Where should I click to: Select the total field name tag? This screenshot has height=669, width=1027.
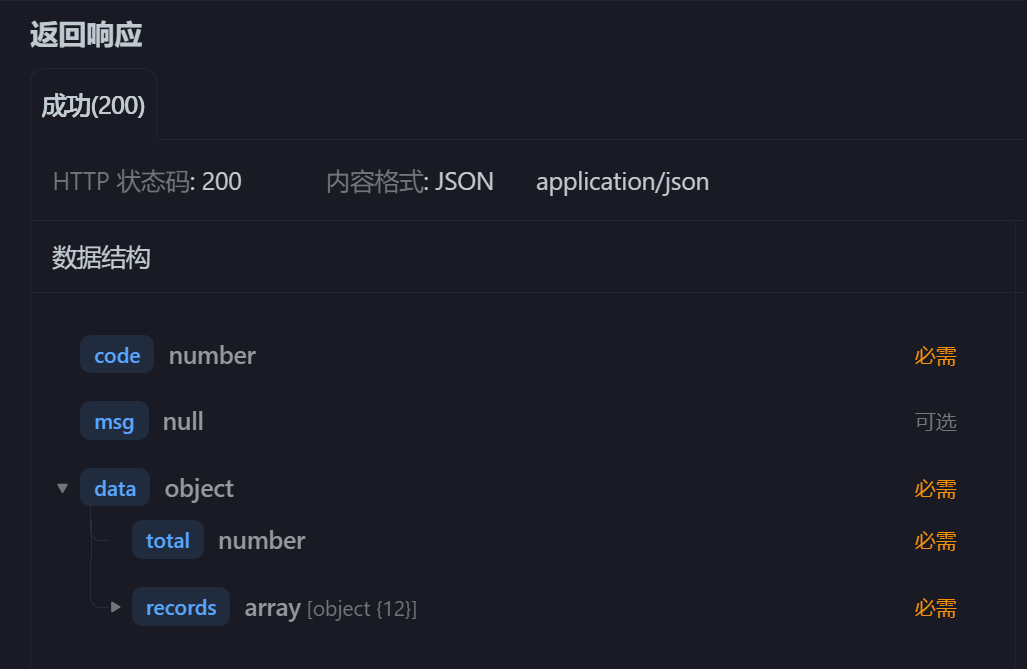pos(168,540)
